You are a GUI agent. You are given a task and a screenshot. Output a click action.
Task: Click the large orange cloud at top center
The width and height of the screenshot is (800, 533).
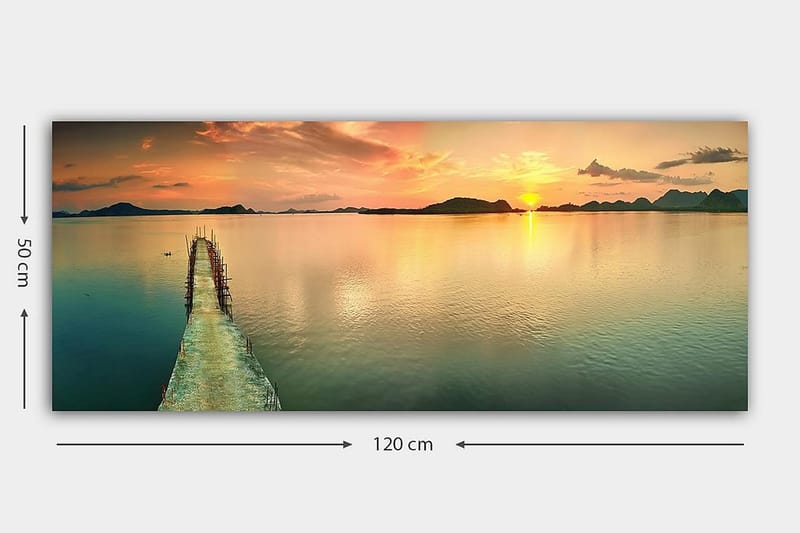pos(300,142)
